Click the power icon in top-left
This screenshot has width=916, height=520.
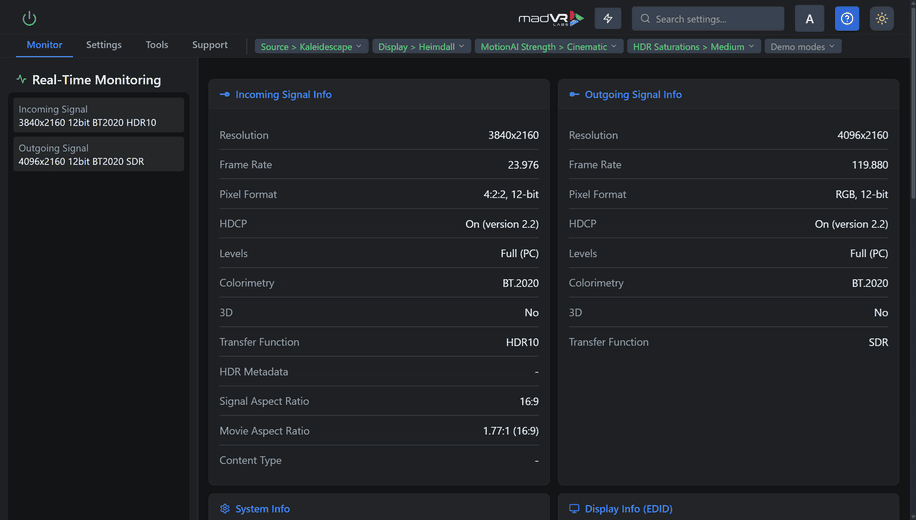click(29, 18)
